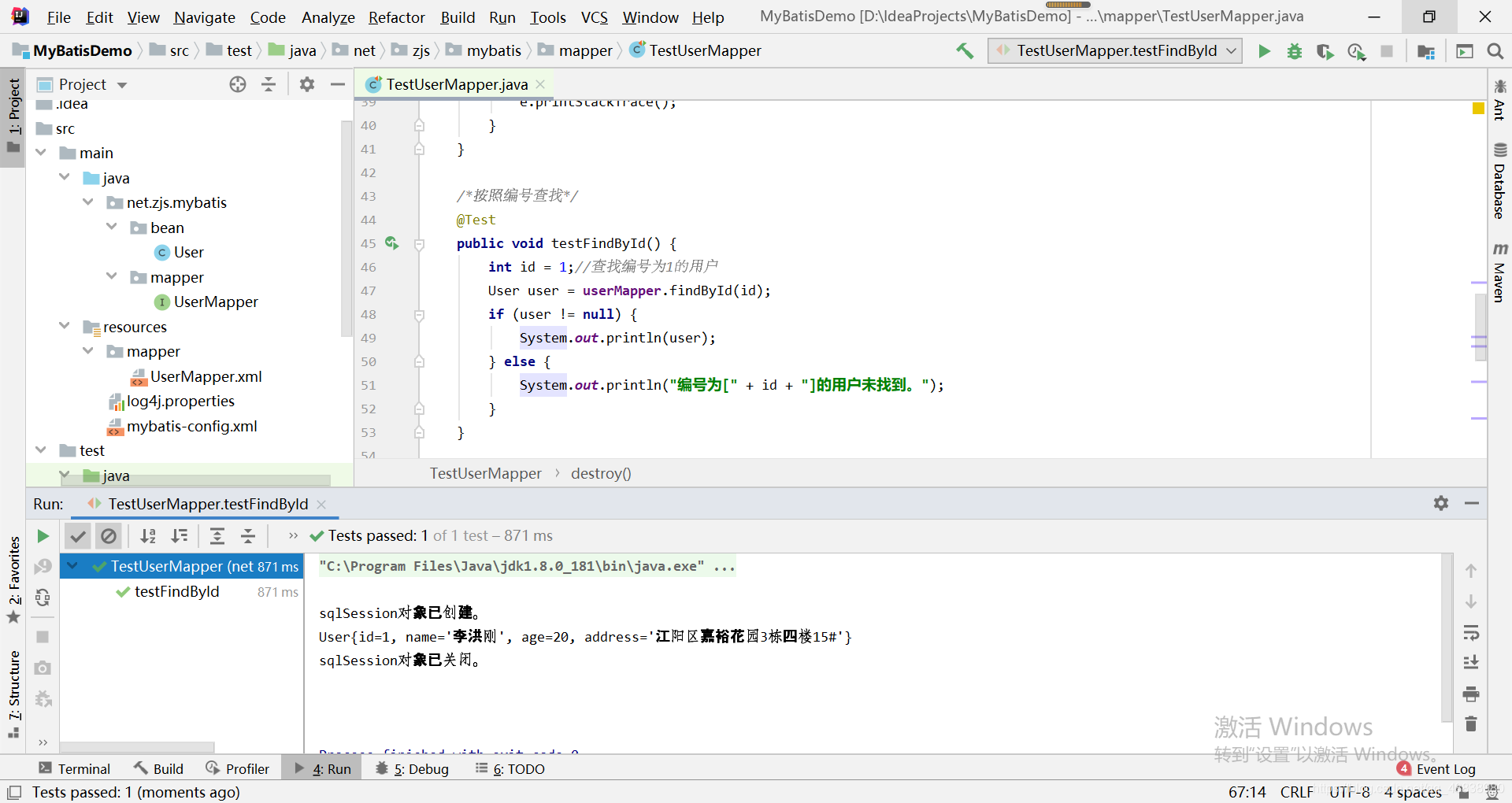Collapse all test results icon

[x=248, y=536]
